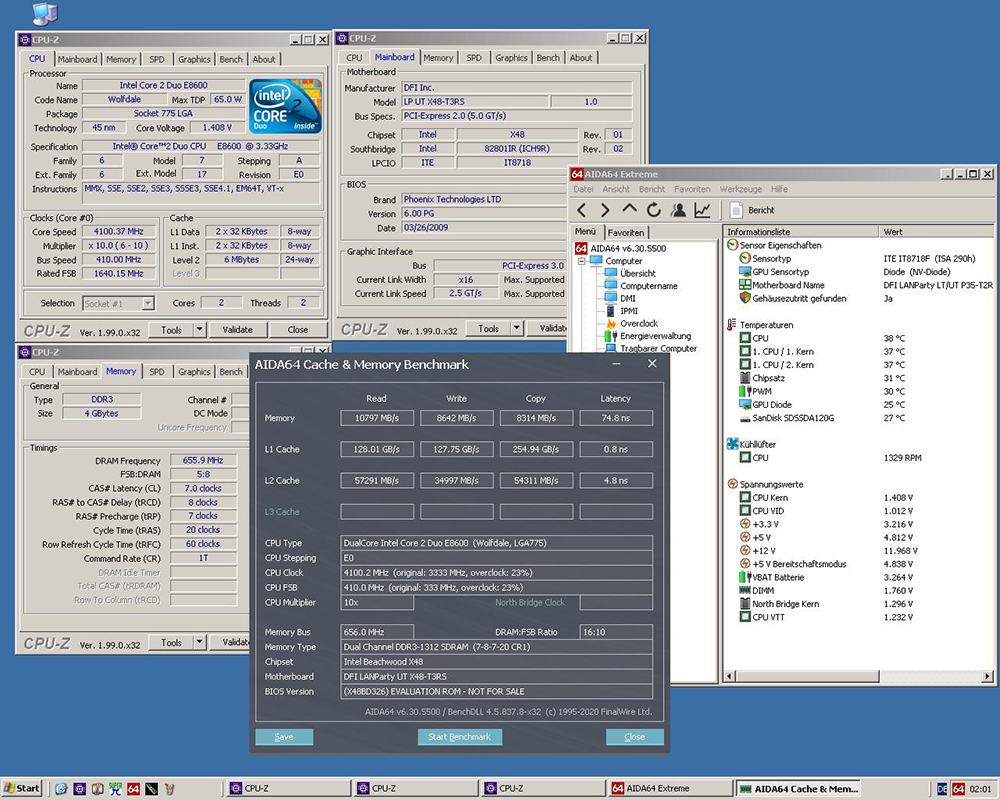Image resolution: width=1000 pixels, height=800 pixels.
Task: Collapse the Computer node in AIDA64 tree
Action: pos(582,261)
